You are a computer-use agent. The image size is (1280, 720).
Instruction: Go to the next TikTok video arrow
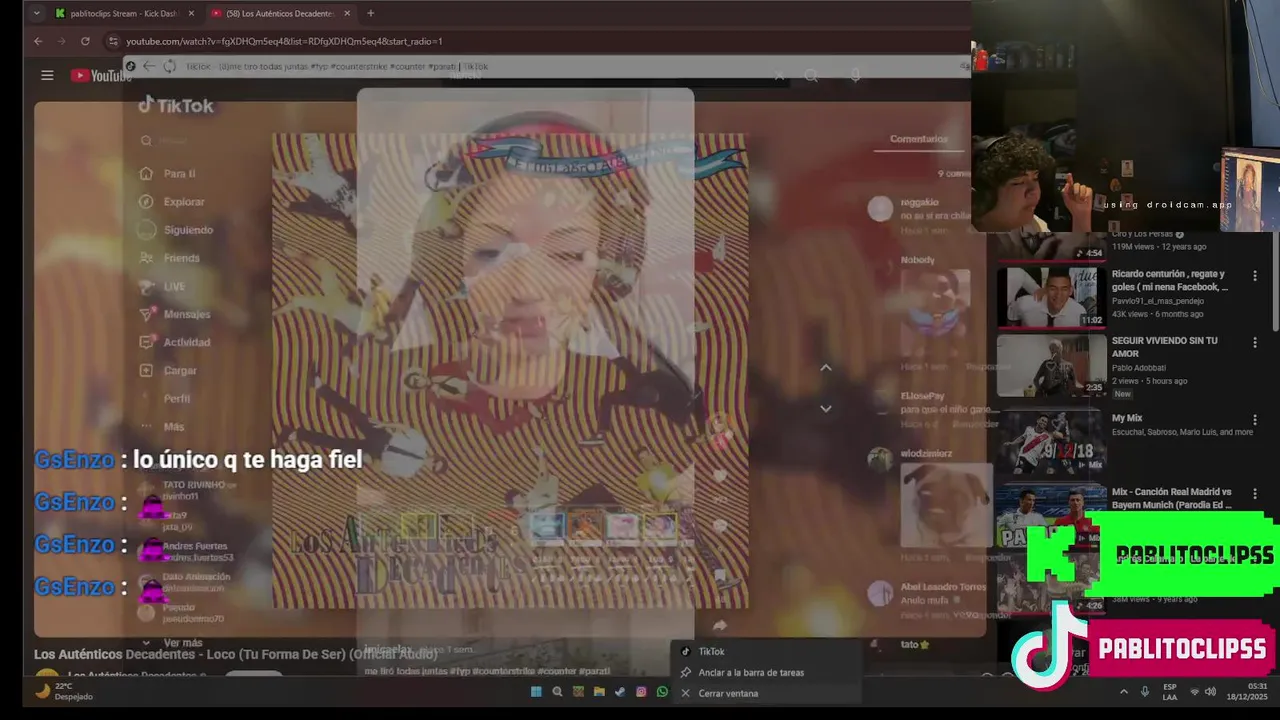click(826, 408)
